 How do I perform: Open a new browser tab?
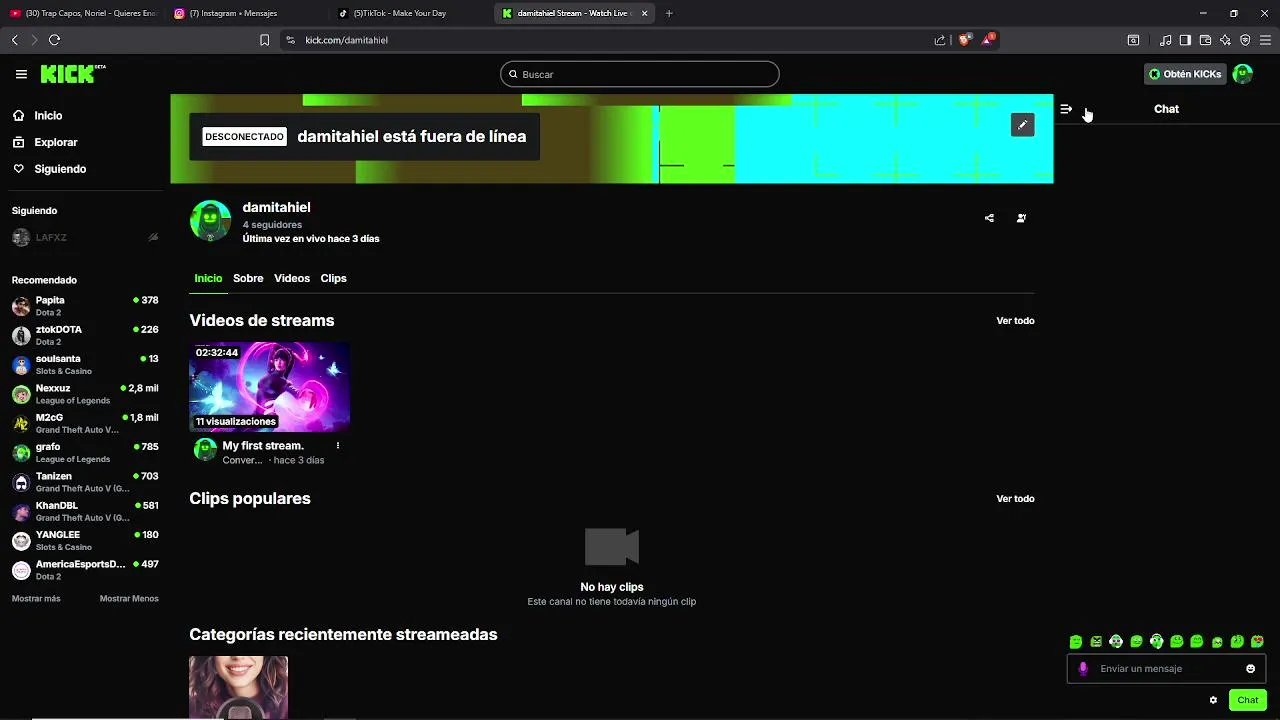[x=669, y=13]
